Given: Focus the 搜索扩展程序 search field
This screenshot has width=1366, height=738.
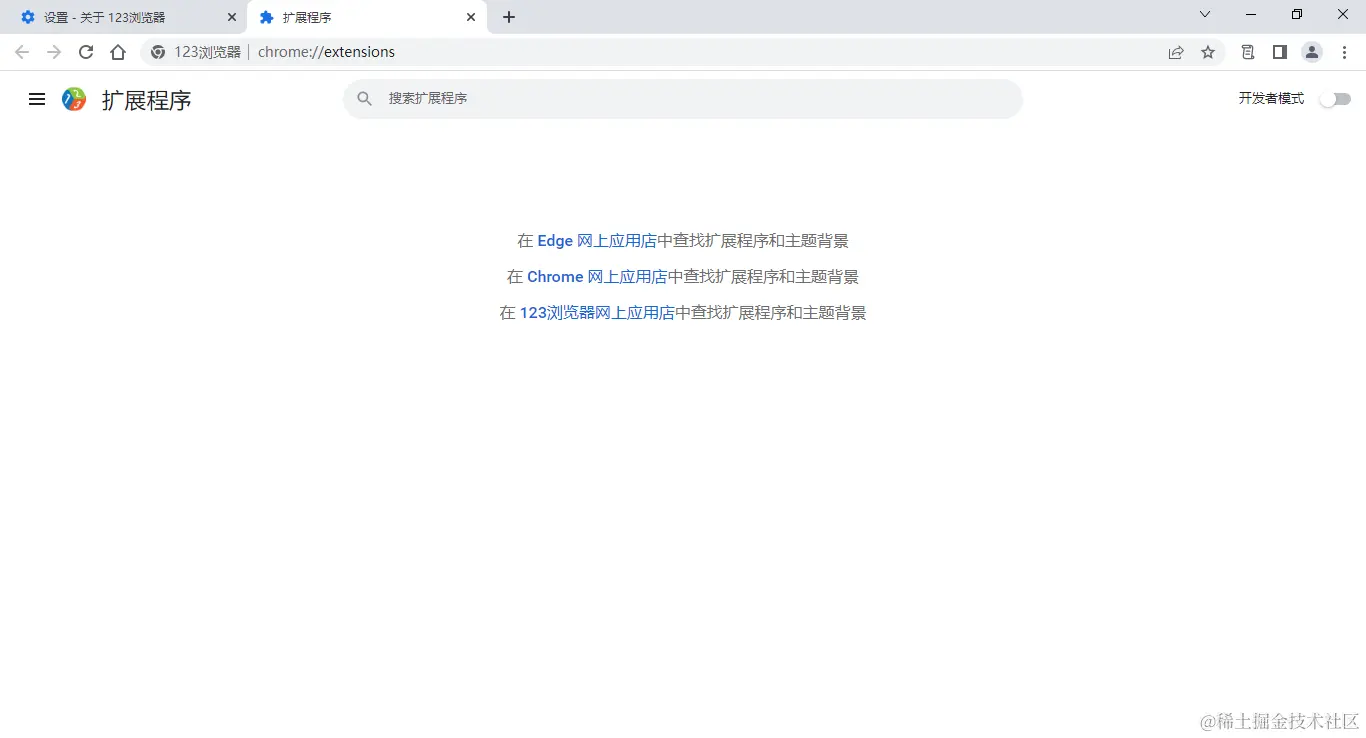Looking at the screenshot, I should [683, 99].
